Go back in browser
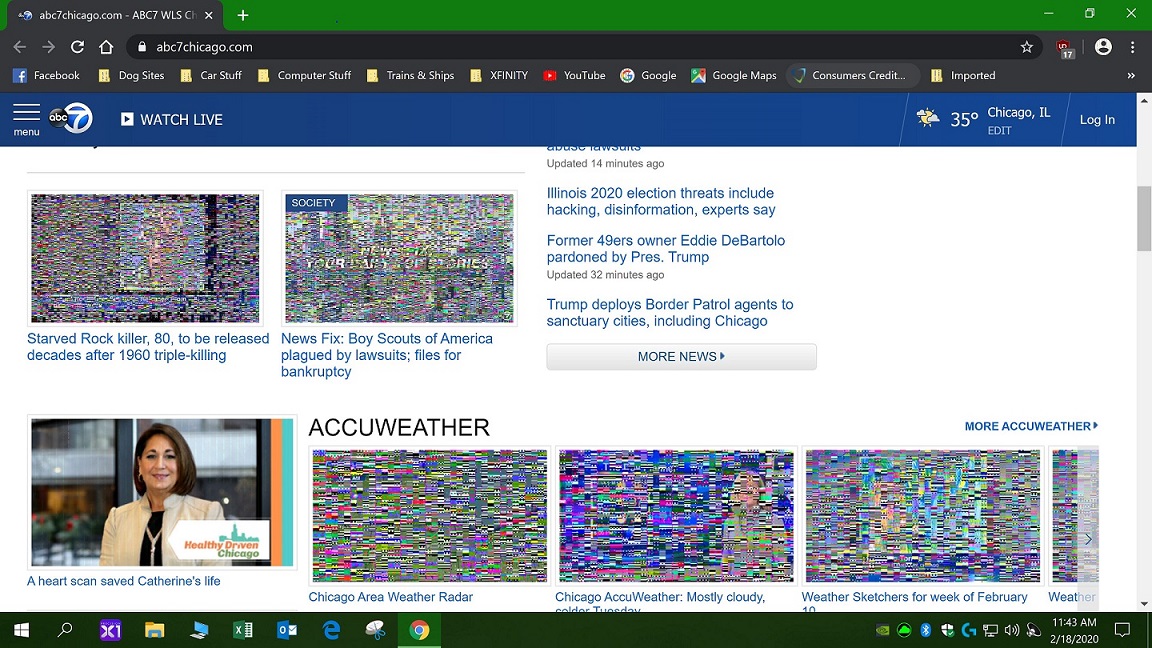The height and width of the screenshot is (648, 1152). (x=20, y=47)
